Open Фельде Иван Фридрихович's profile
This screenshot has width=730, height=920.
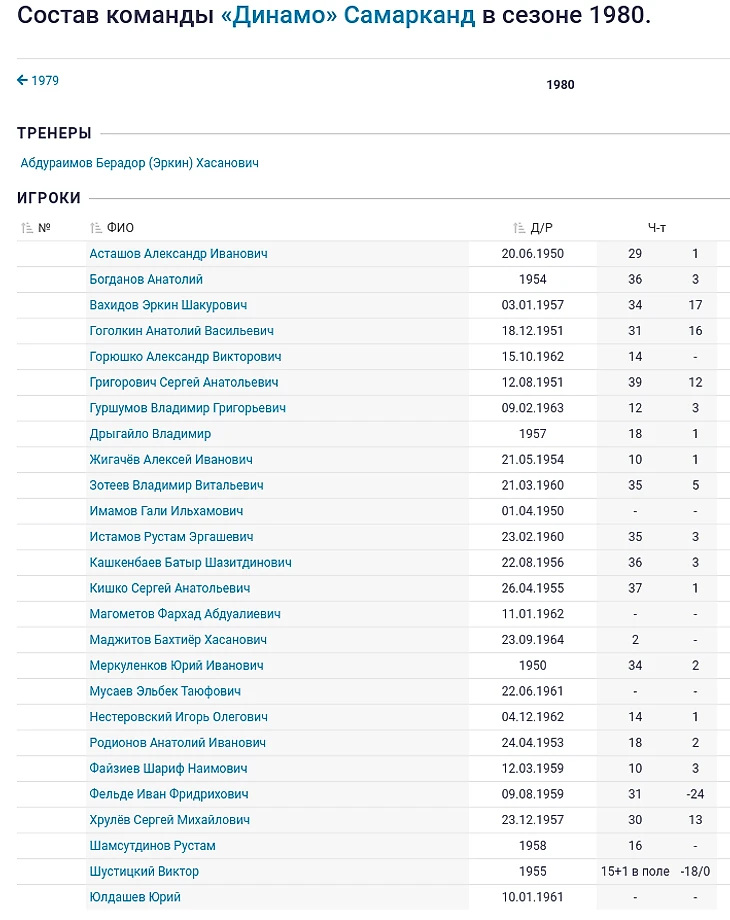[x=169, y=794]
